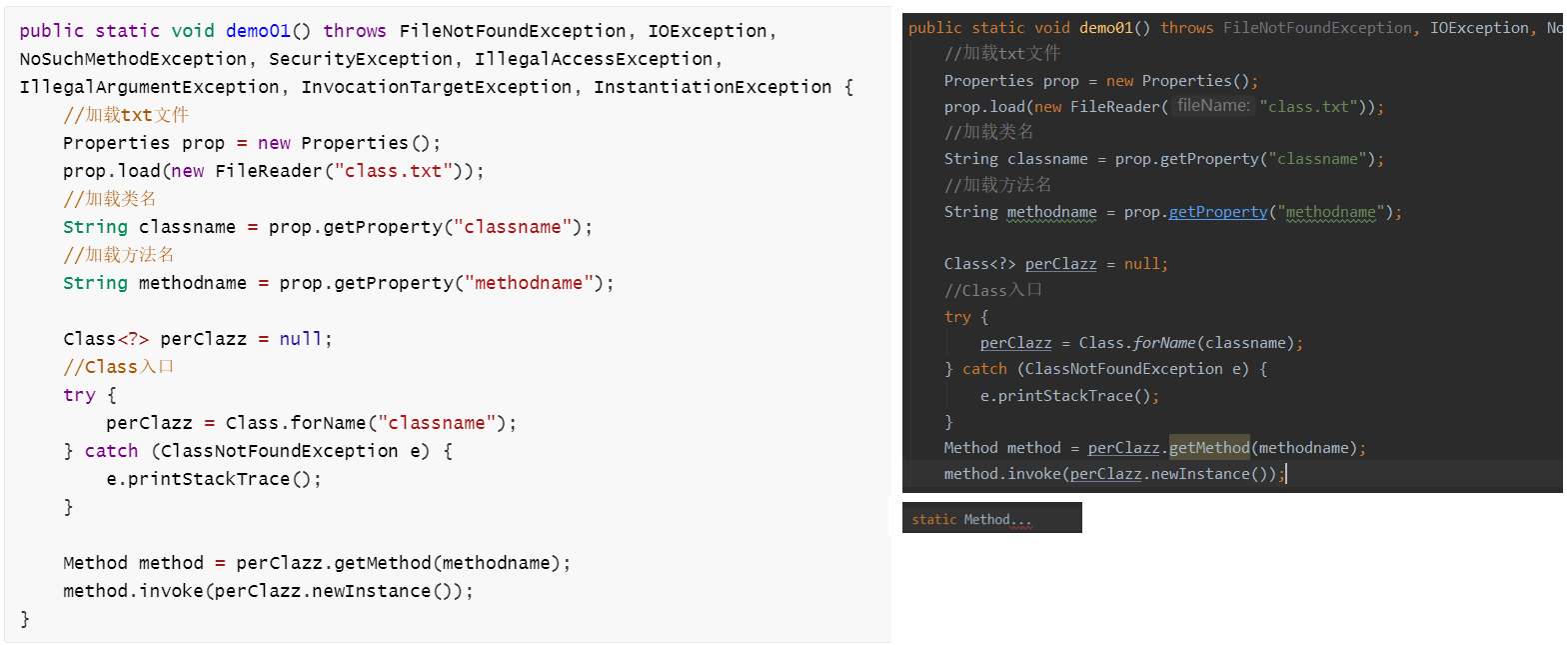This screenshot has width=1568, height=645.
Task: Click the italic forName method in dark editor
Action: point(1164,343)
